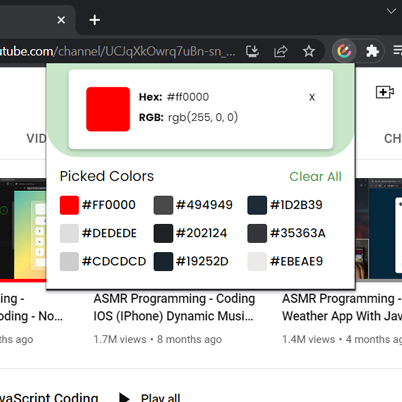This screenshot has width=402, height=402.
Task: Click the color picker extension icon
Action: click(344, 51)
